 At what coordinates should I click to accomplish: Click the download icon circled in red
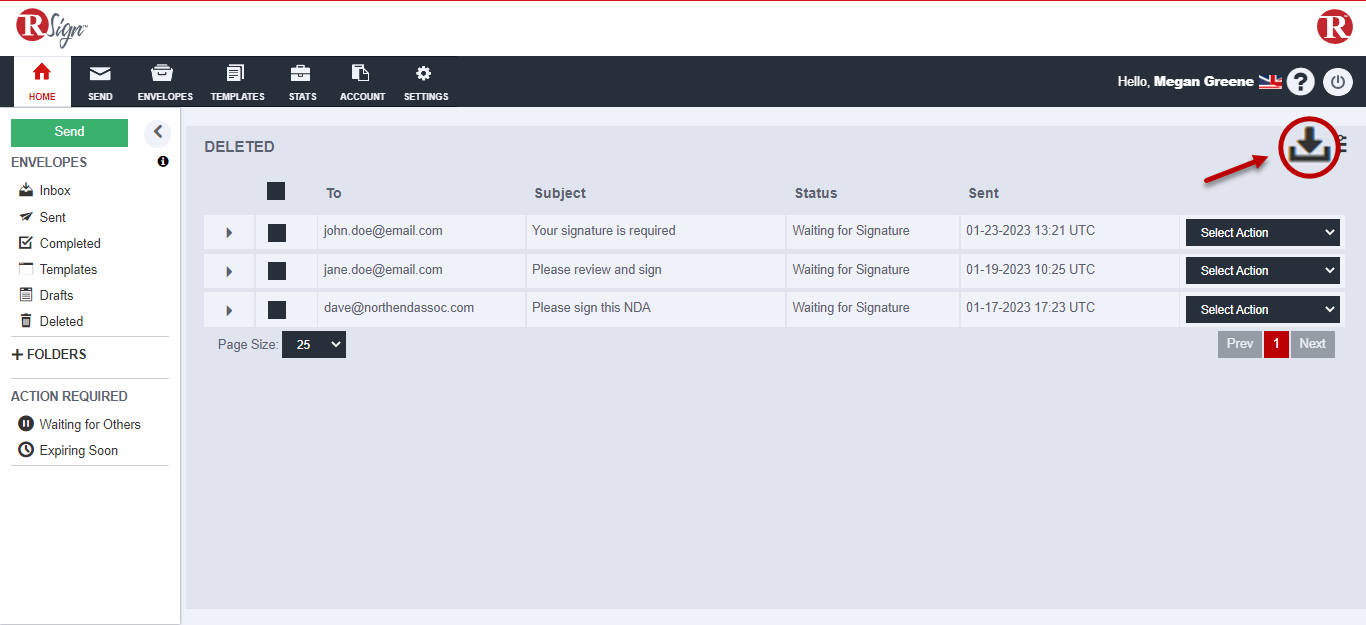[x=1308, y=148]
